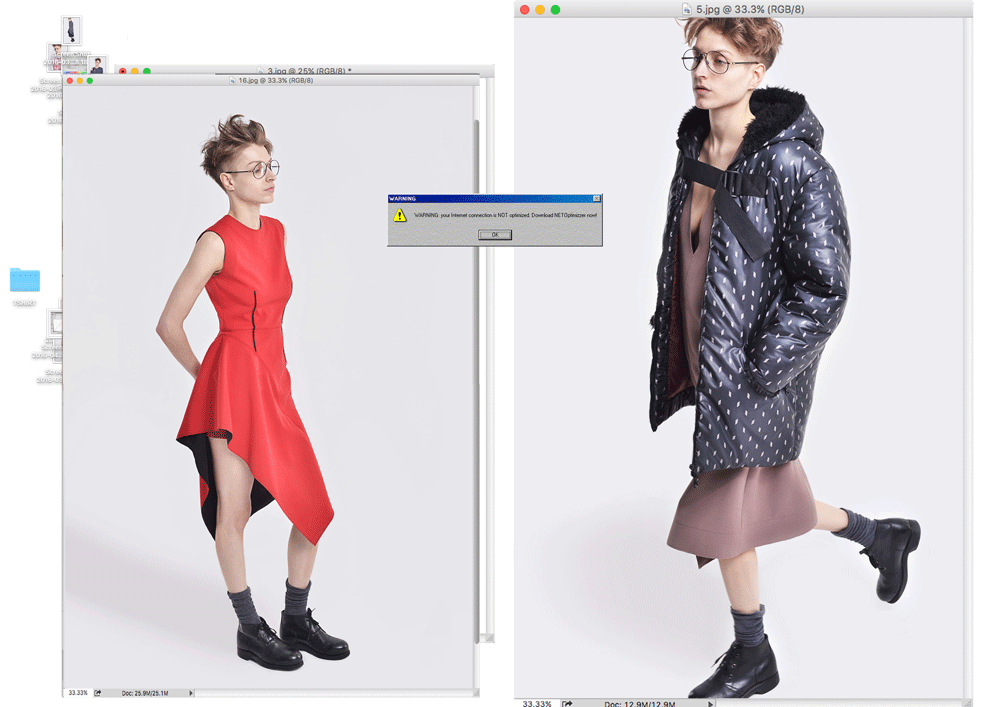
Task: Click the document icon beside 5.jpg title
Action: (x=687, y=9)
